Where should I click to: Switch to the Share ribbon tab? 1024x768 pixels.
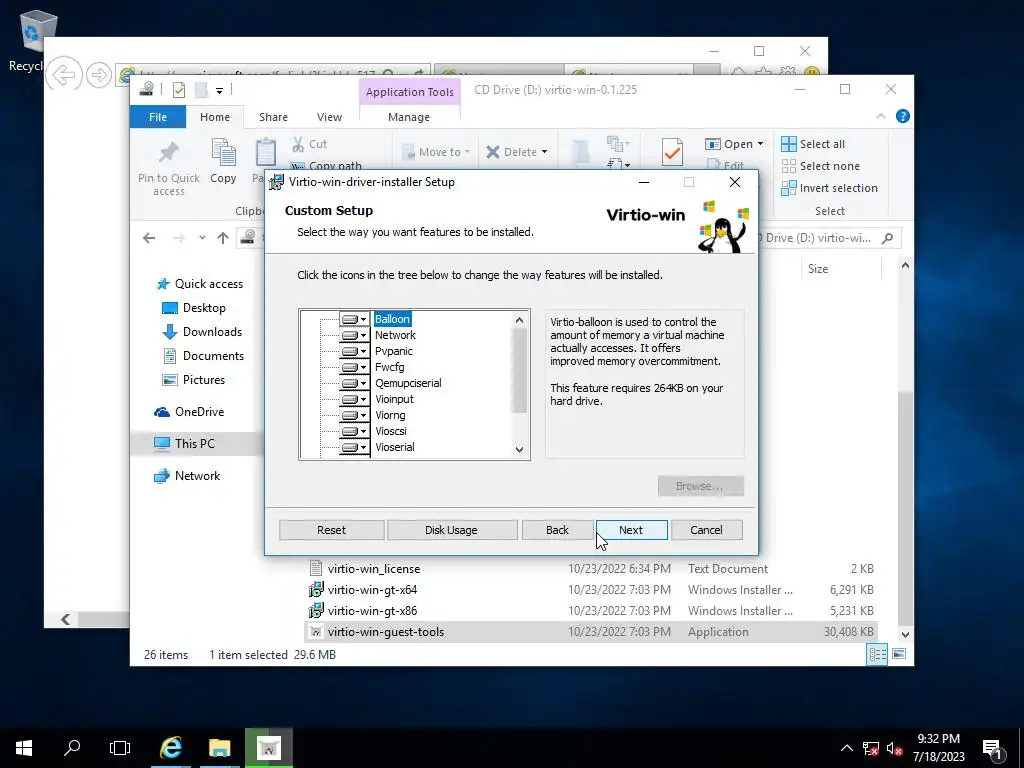[273, 117]
